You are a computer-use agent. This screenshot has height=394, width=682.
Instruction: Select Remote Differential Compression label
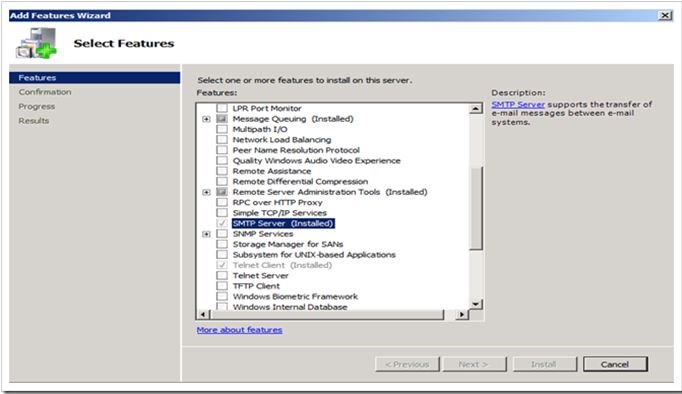pos(300,182)
